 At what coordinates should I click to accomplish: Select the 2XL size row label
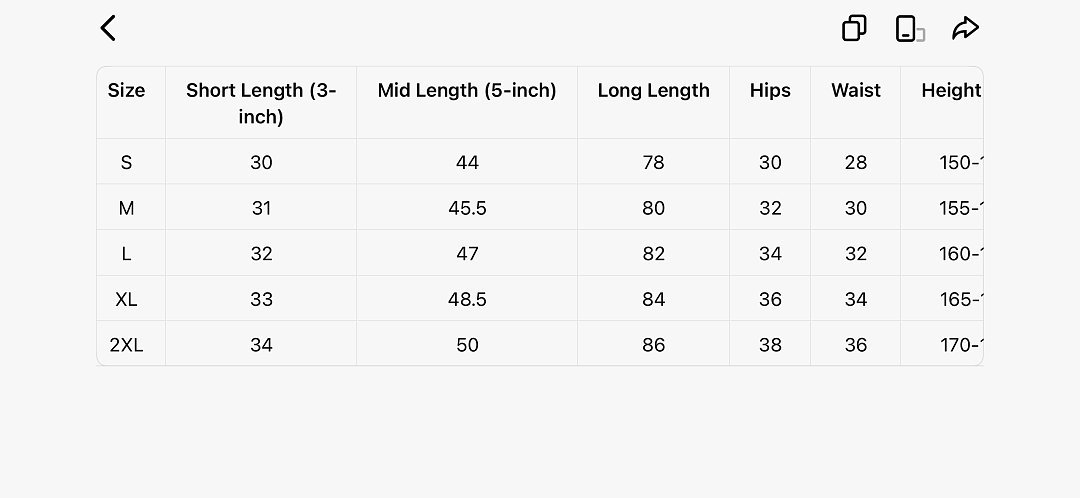click(127, 344)
